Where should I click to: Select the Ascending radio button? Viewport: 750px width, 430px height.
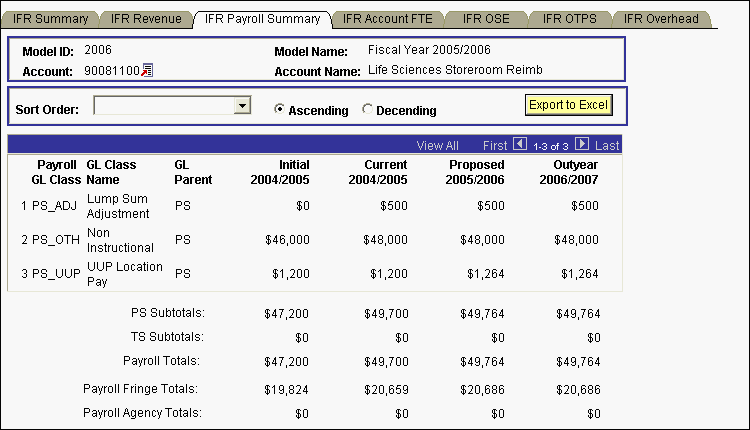pyautogui.click(x=280, y=110)
